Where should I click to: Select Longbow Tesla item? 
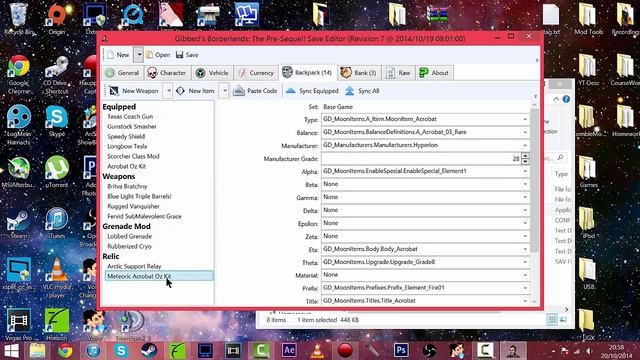127,146
